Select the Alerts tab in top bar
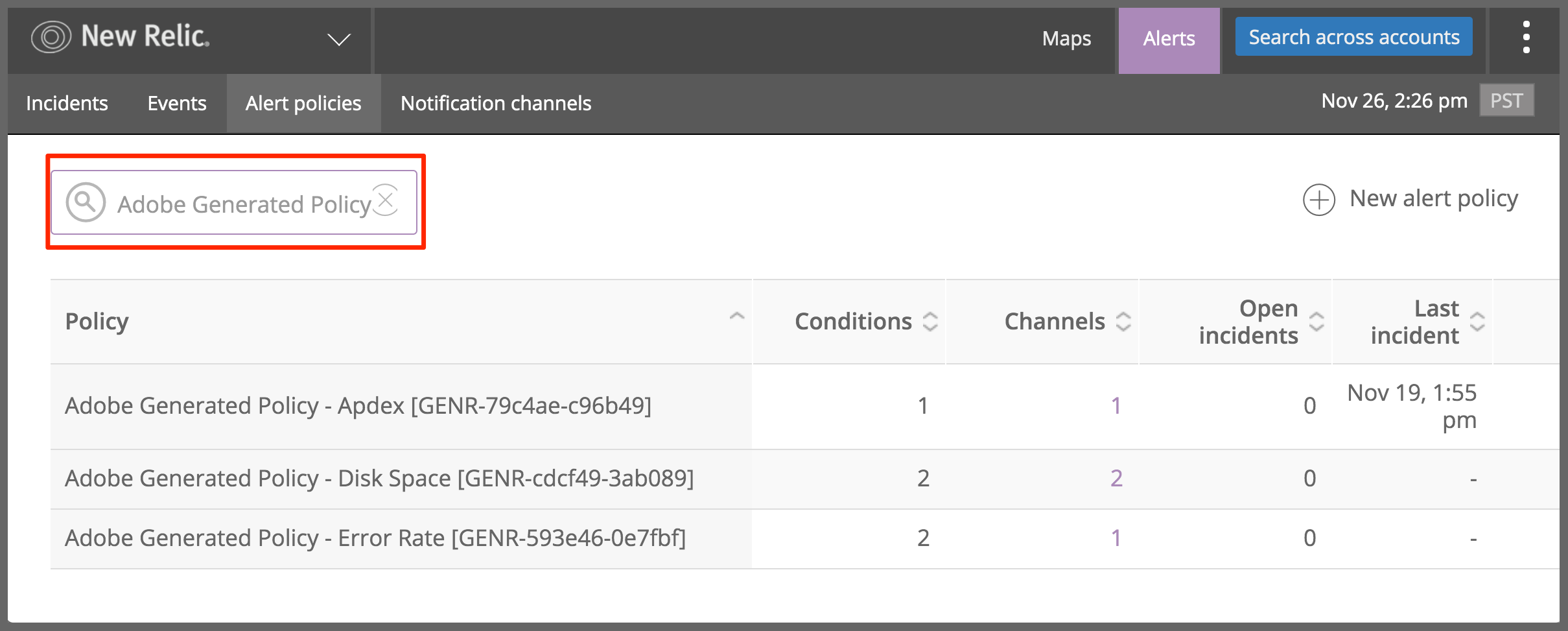The width and height of the screenshot is (1568, 631). pos(1169,40)
